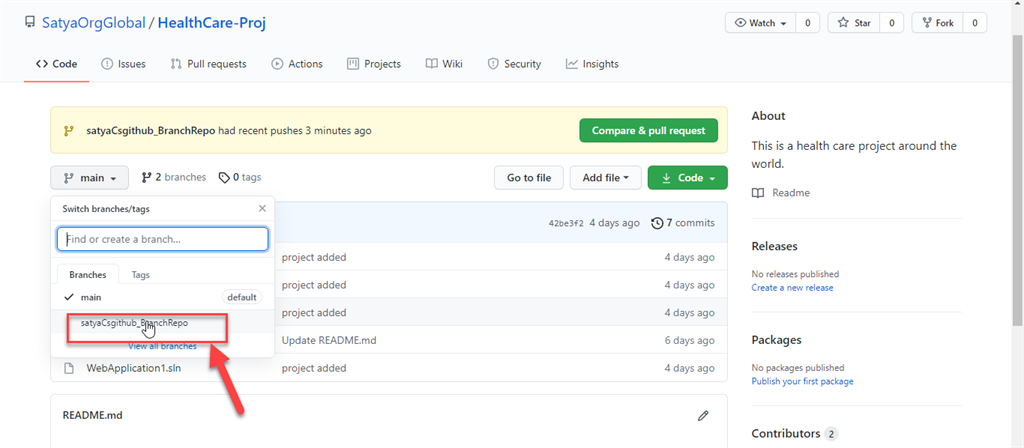
Task: Open project added commit on WebApplication1.sln row
Action: coord(313,368)
